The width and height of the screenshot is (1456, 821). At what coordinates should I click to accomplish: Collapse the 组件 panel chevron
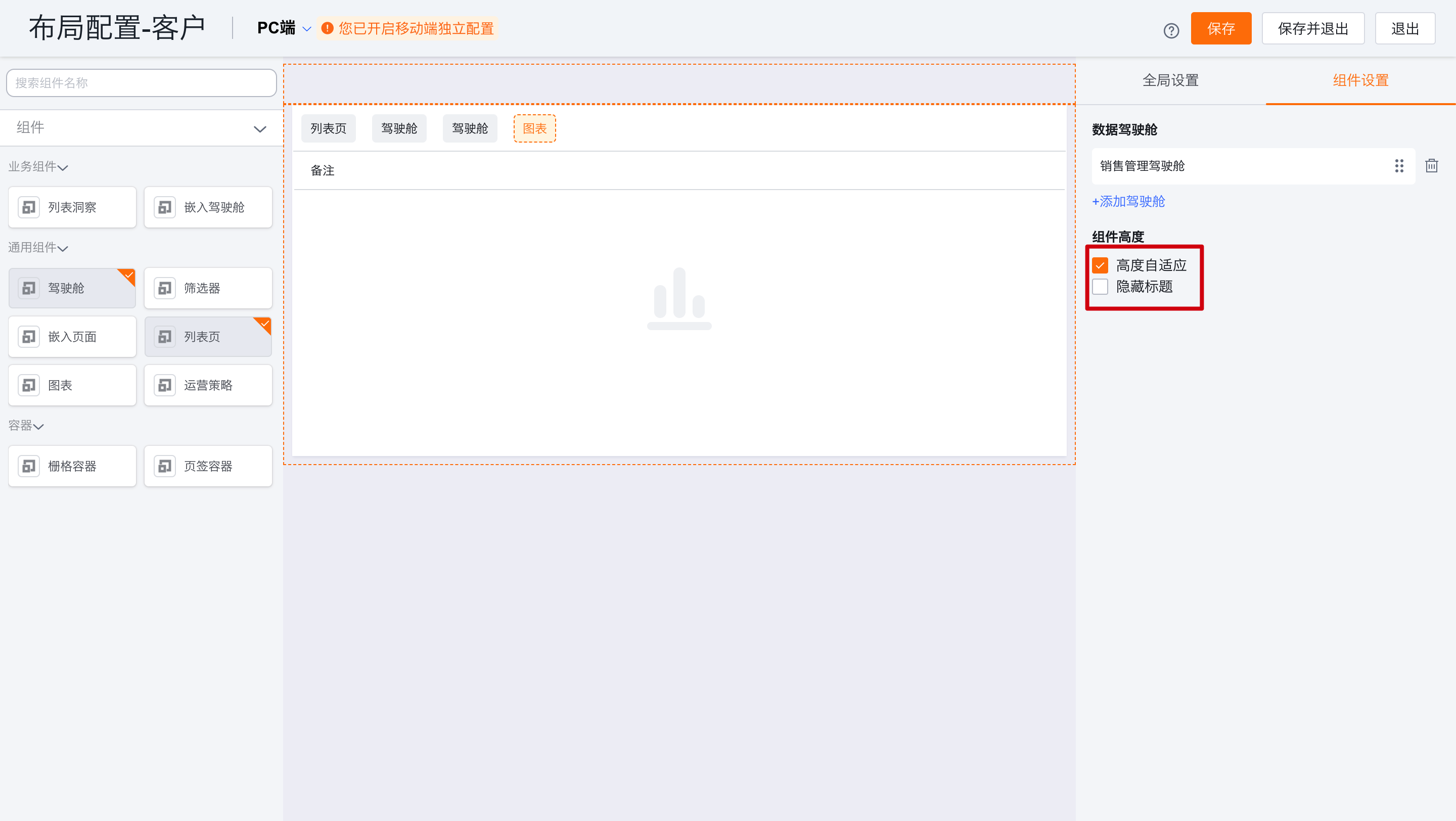click(x=259, y=129)
